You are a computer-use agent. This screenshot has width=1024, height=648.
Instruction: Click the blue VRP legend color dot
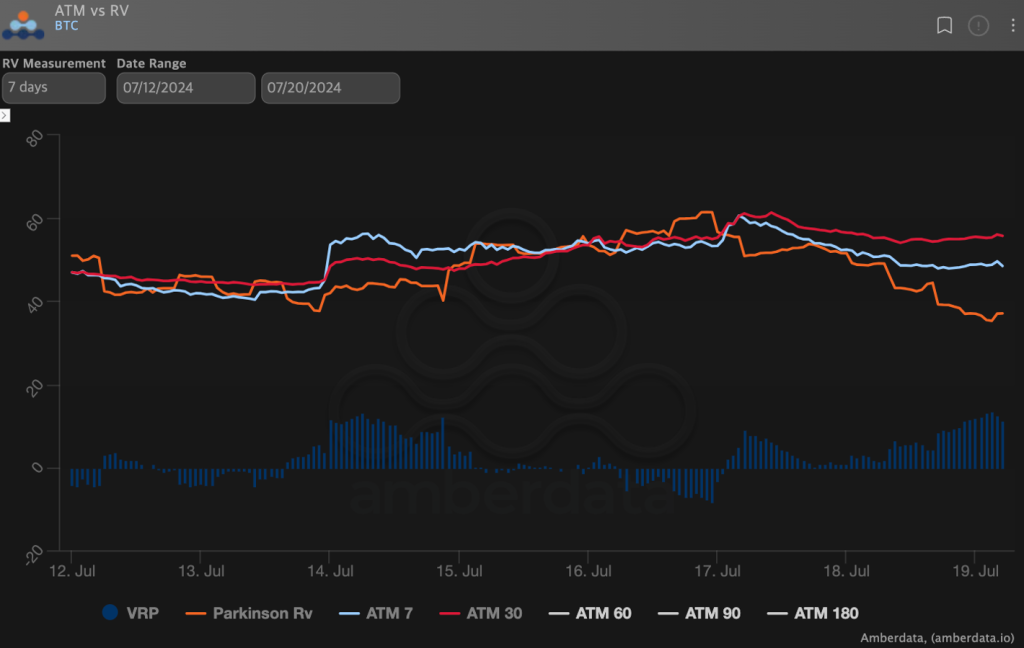click(110, 613)
